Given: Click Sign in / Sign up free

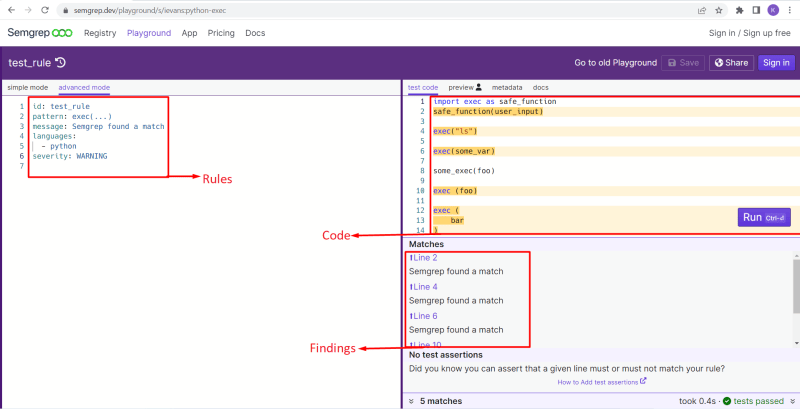Looking at the screenshot, I should 749,33.
